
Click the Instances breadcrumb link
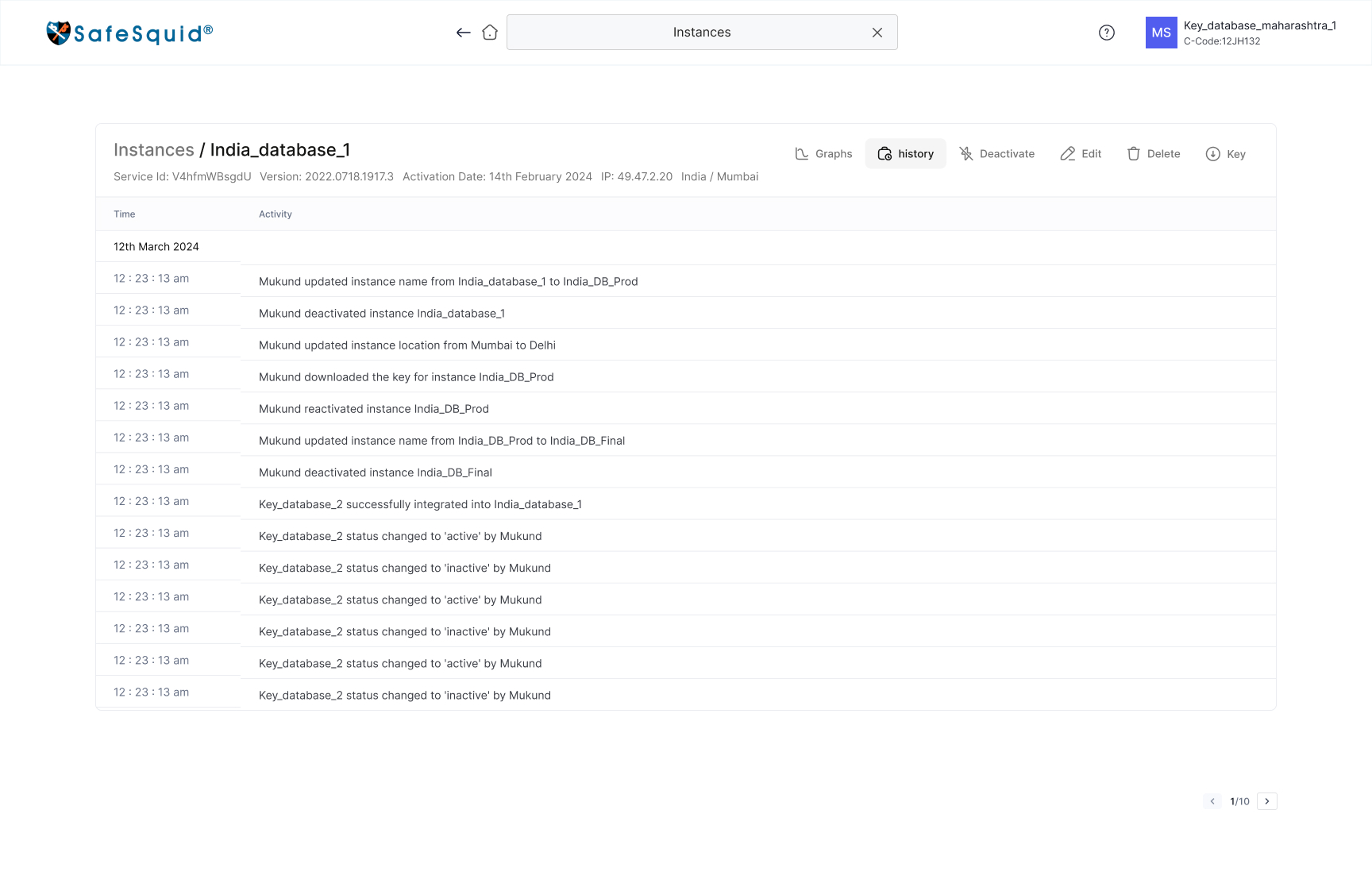(154, 150)
